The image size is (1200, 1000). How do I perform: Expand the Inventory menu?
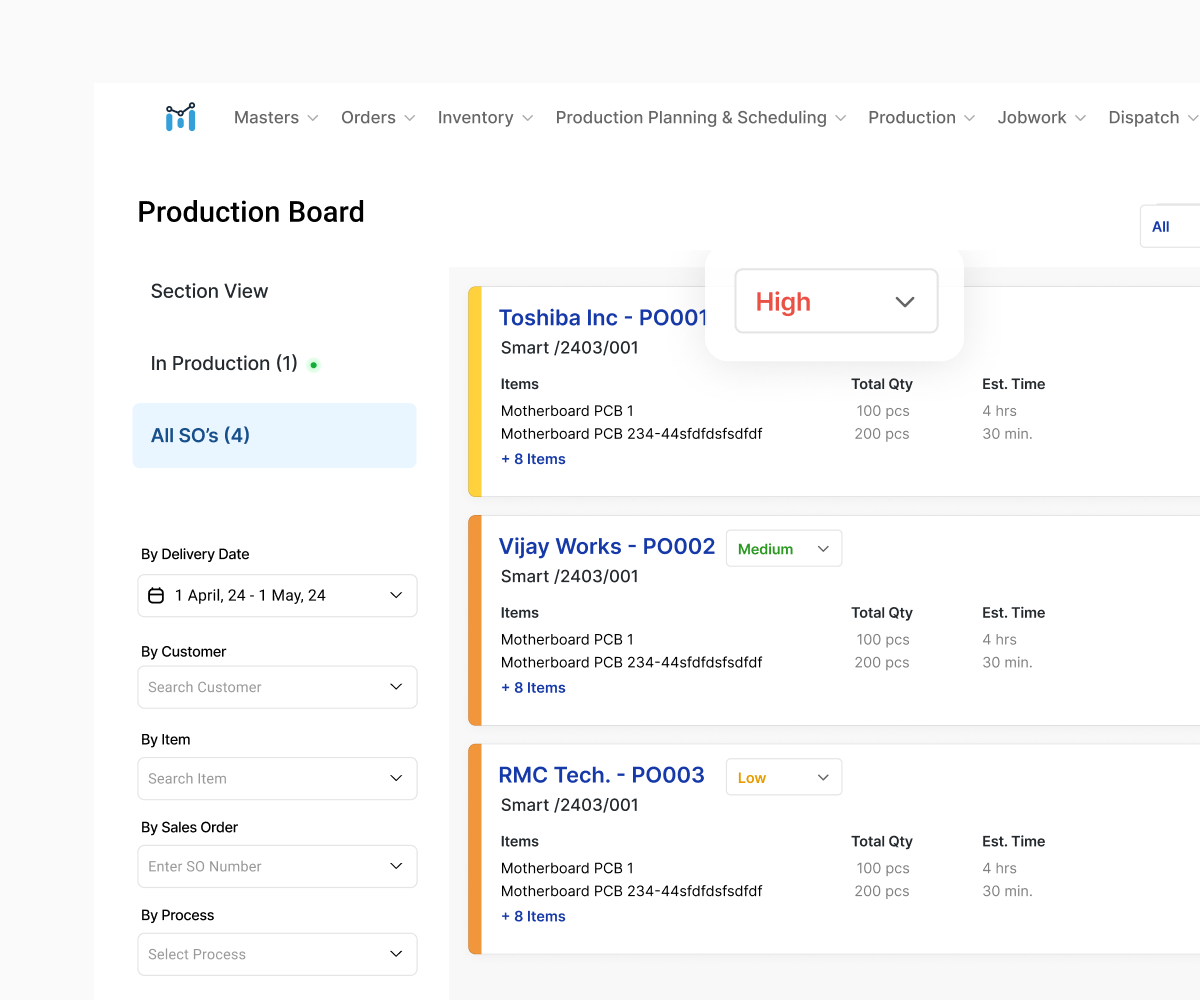click(x=485, y=117)
